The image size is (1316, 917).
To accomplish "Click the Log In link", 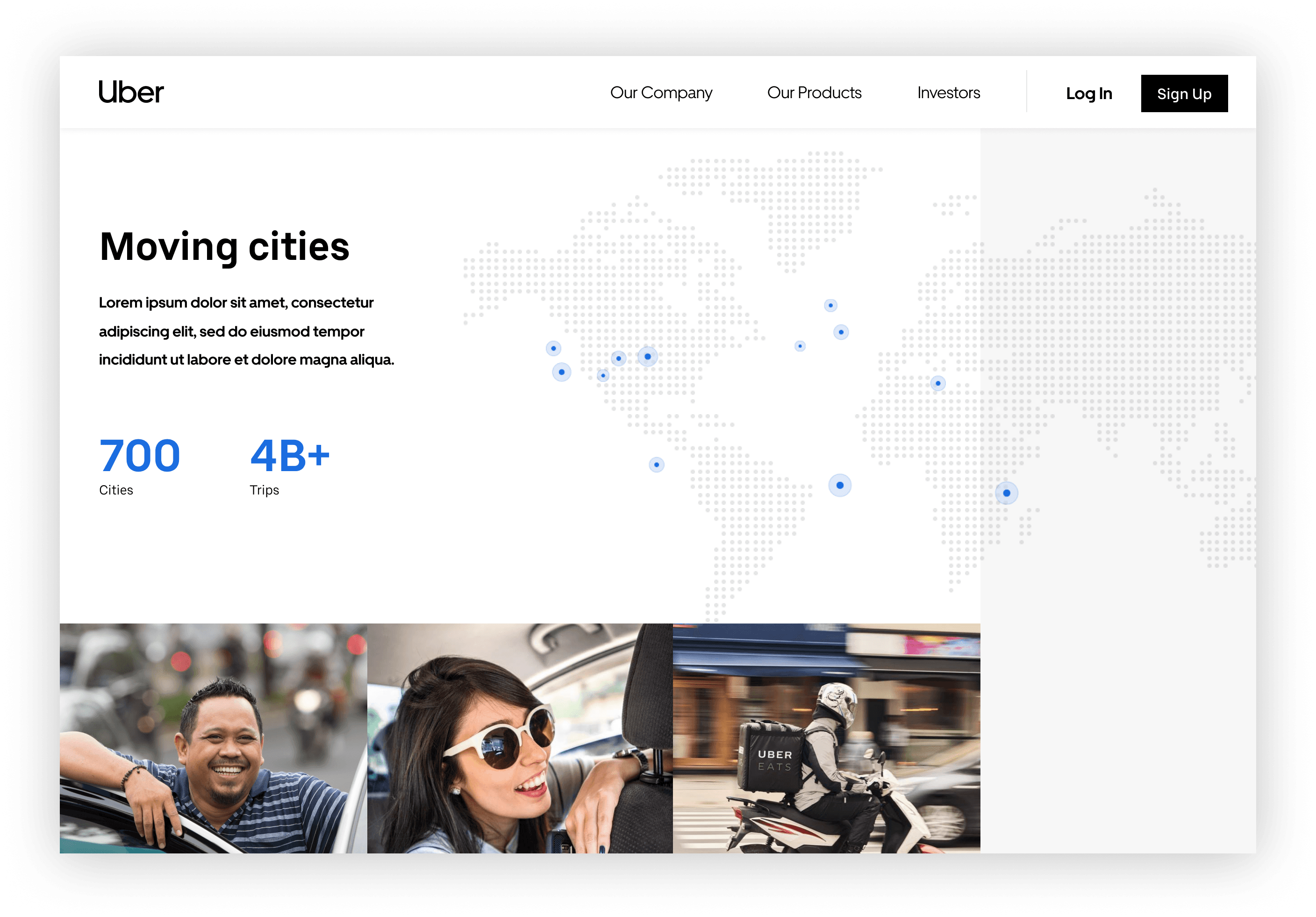I will tap(1088, 93).
